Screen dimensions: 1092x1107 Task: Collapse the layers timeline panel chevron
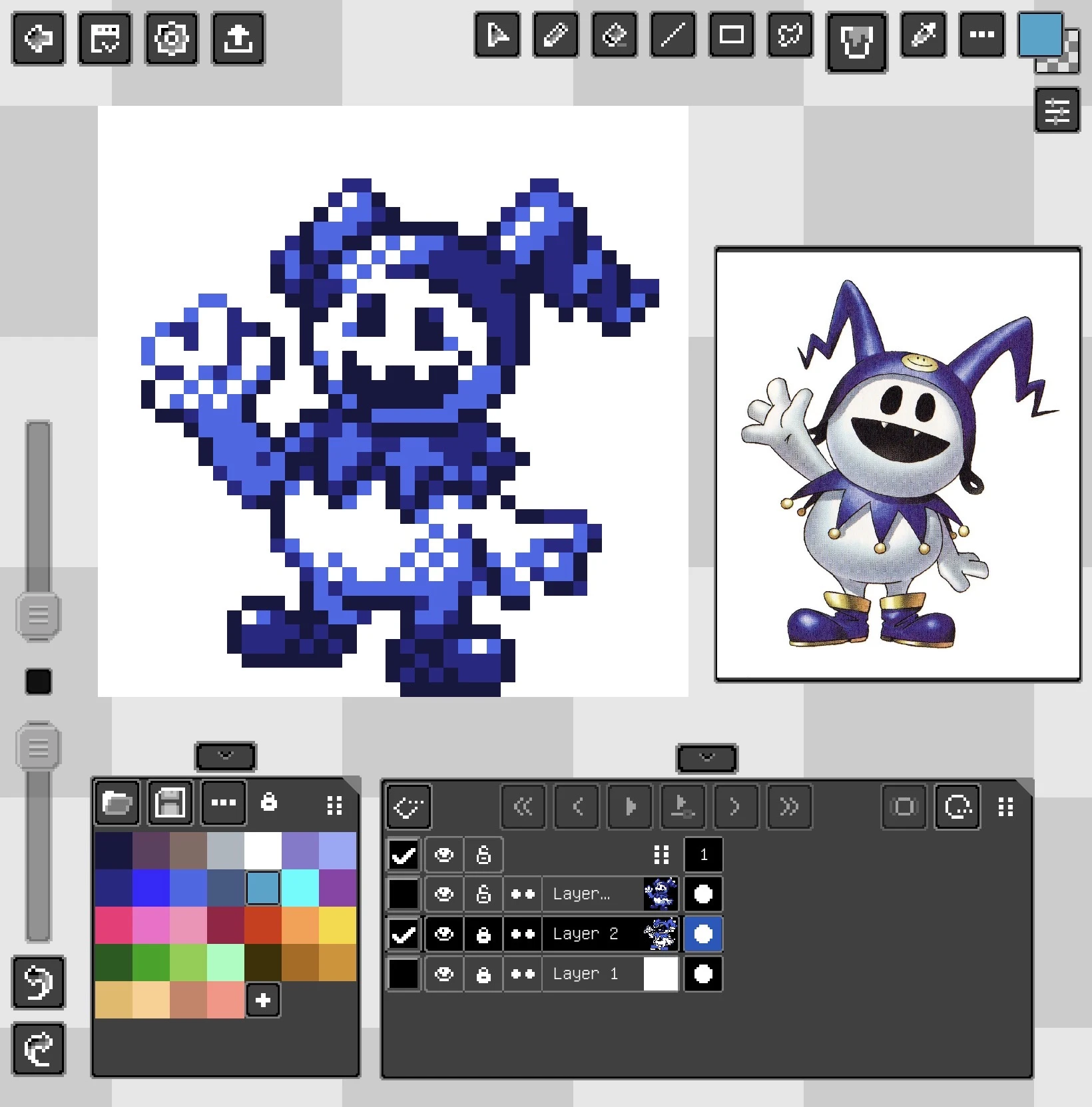(706, 758)
